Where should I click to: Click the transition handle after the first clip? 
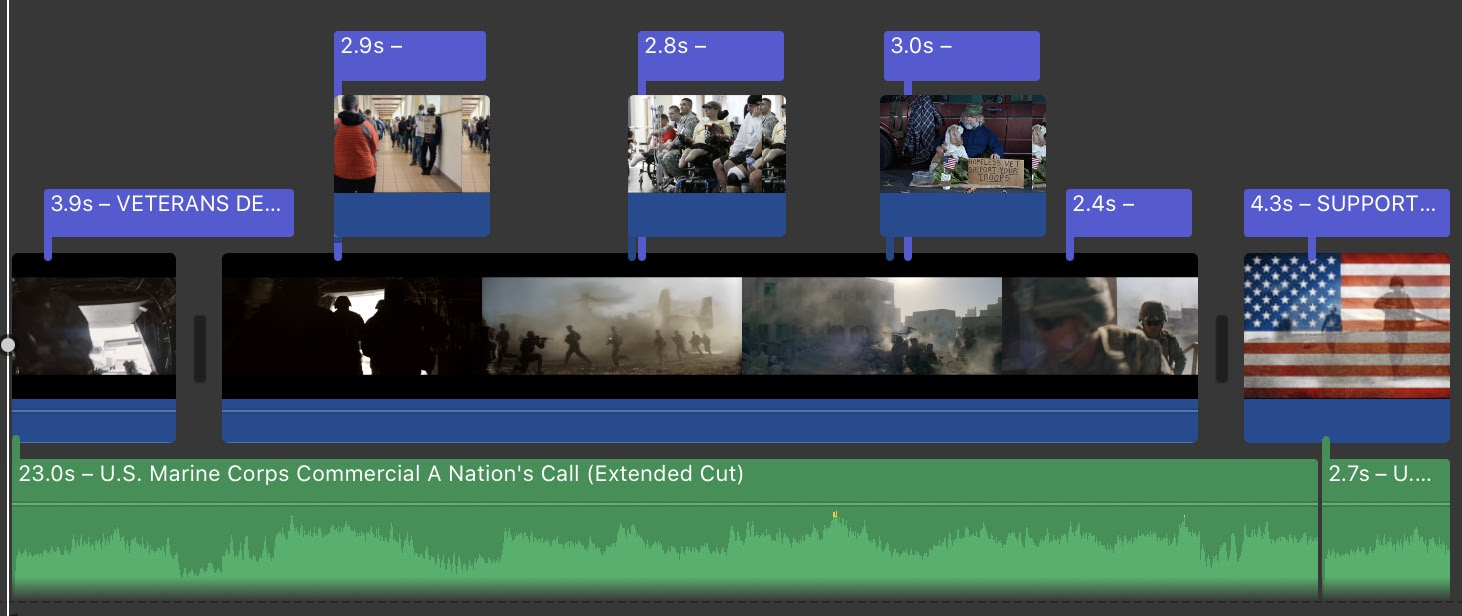(199, 348)
